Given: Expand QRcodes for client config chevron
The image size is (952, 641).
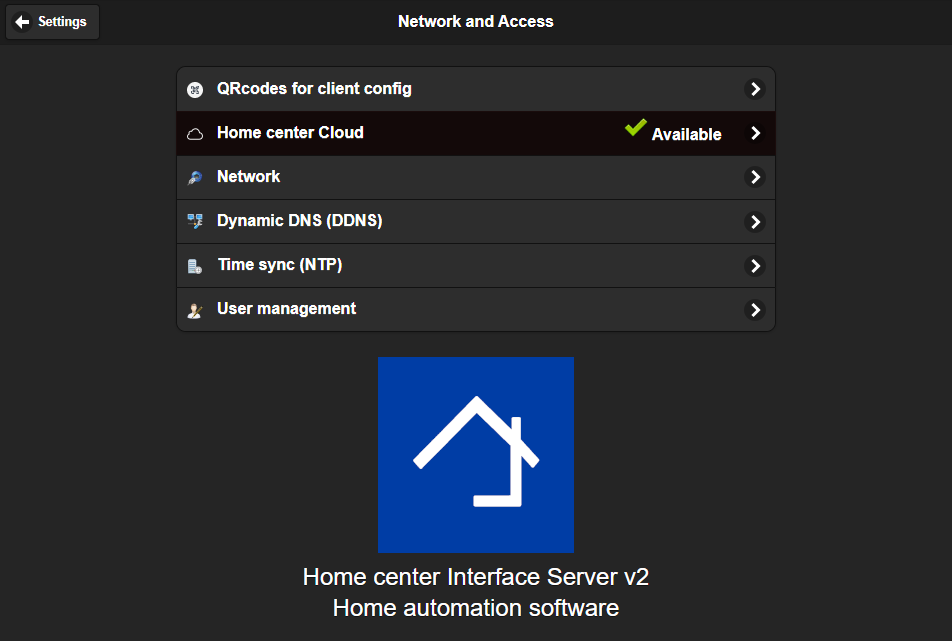Looking at the screenshot, I should 755,90.
